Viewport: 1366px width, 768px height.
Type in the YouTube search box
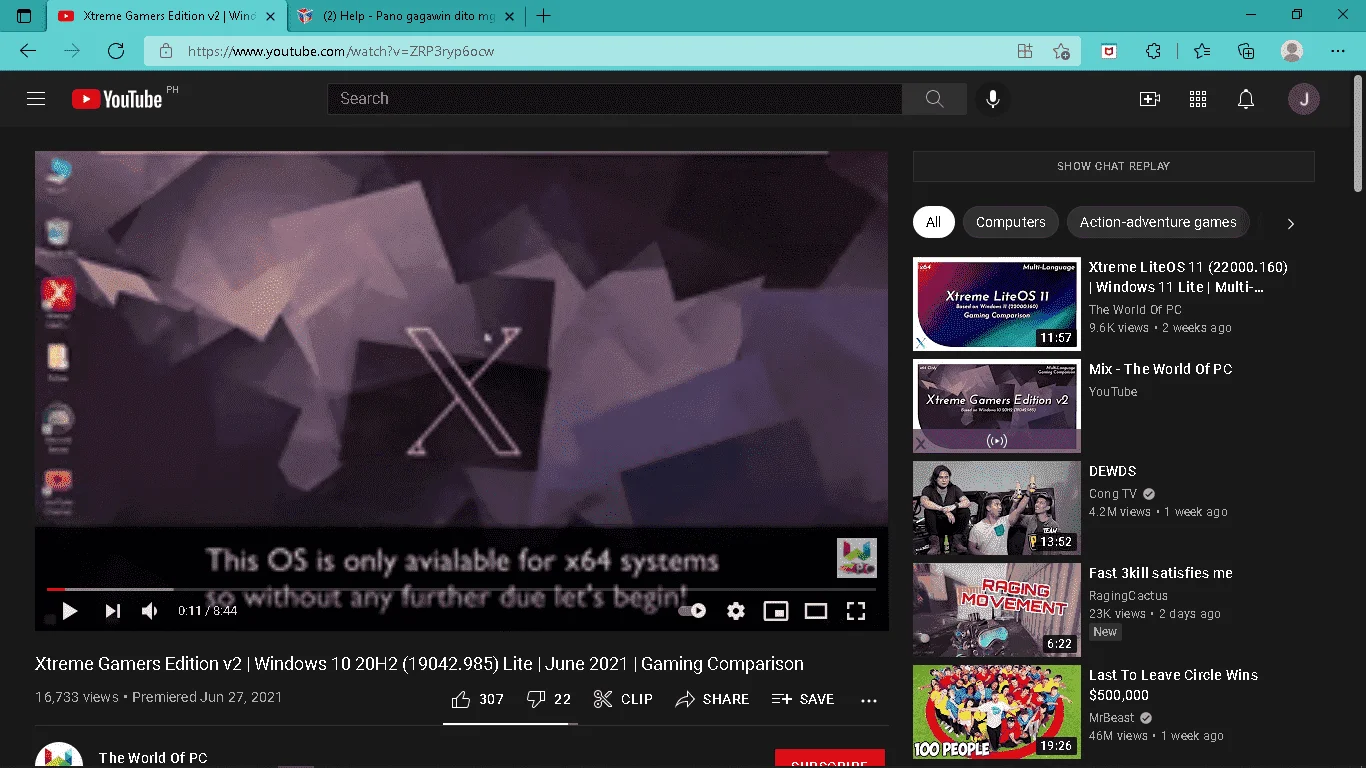click(615, 99)
